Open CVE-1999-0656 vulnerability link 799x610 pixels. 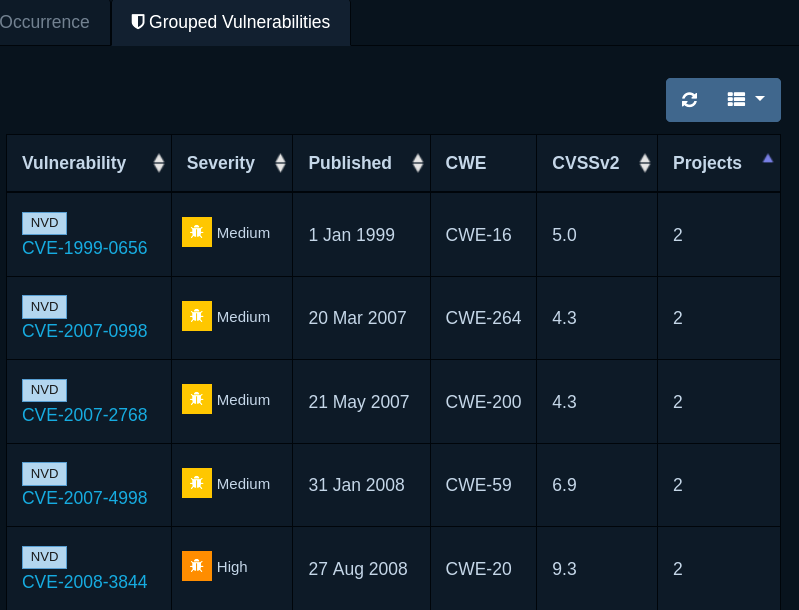[x=85, y=248]
